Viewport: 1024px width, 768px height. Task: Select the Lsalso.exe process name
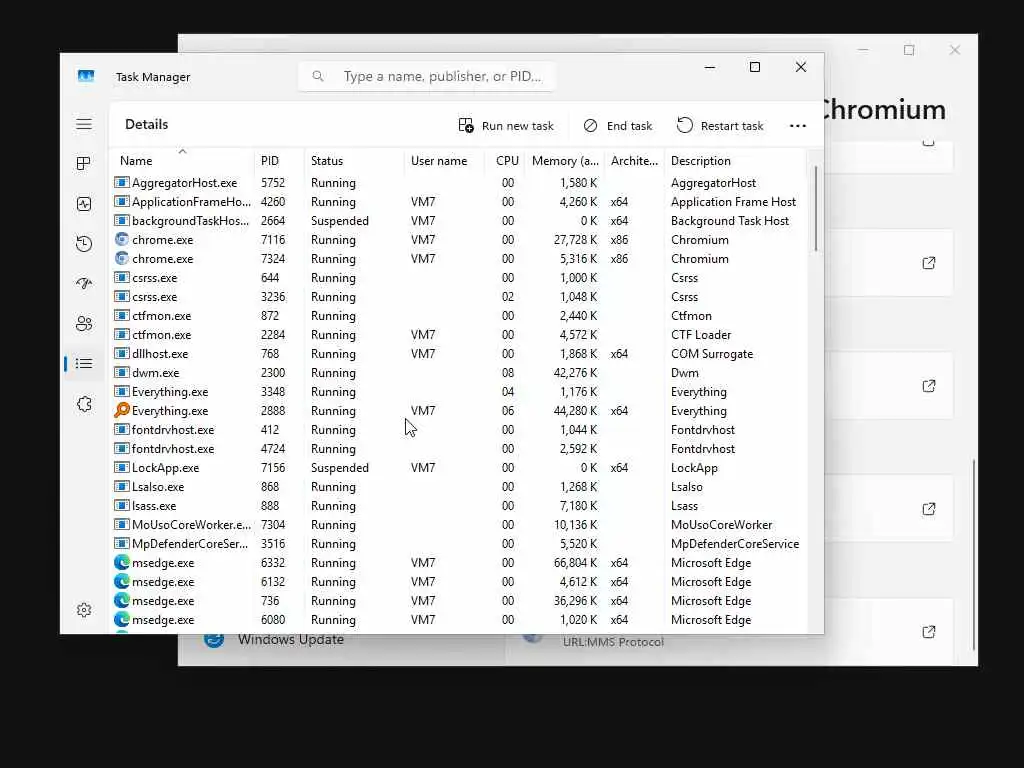click(x=158, y=487)
